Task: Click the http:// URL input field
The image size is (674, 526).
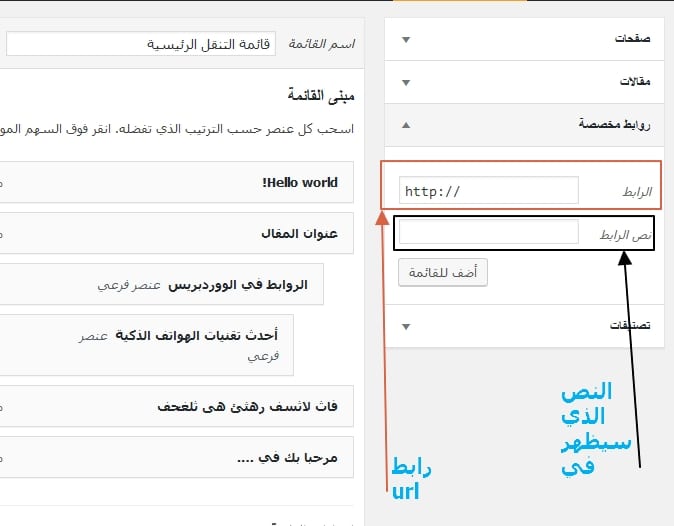Action: (x=488, y=190)
